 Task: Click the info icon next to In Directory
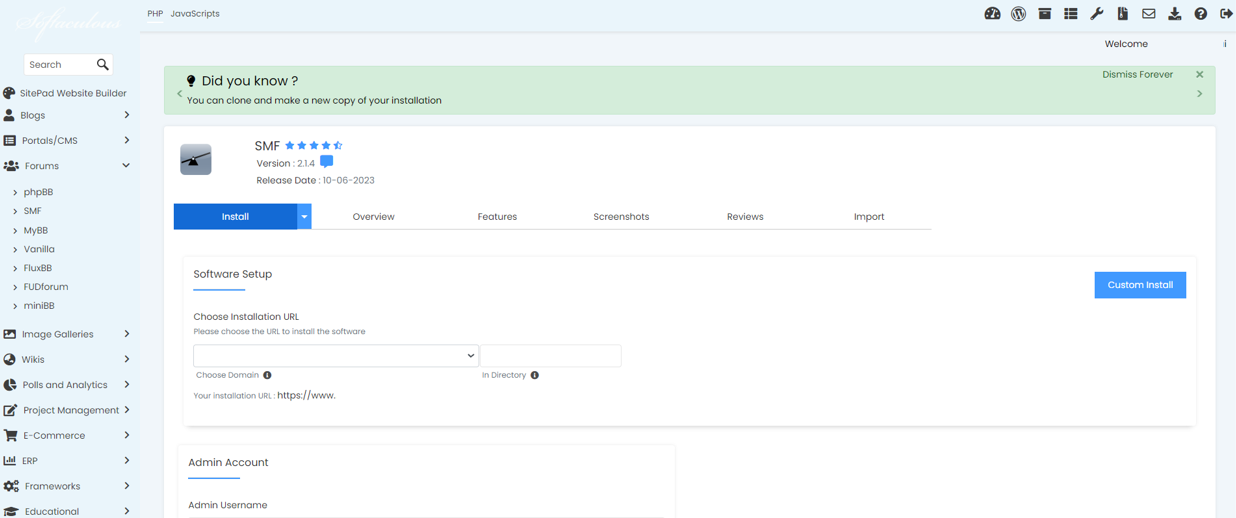coord(534,375)
